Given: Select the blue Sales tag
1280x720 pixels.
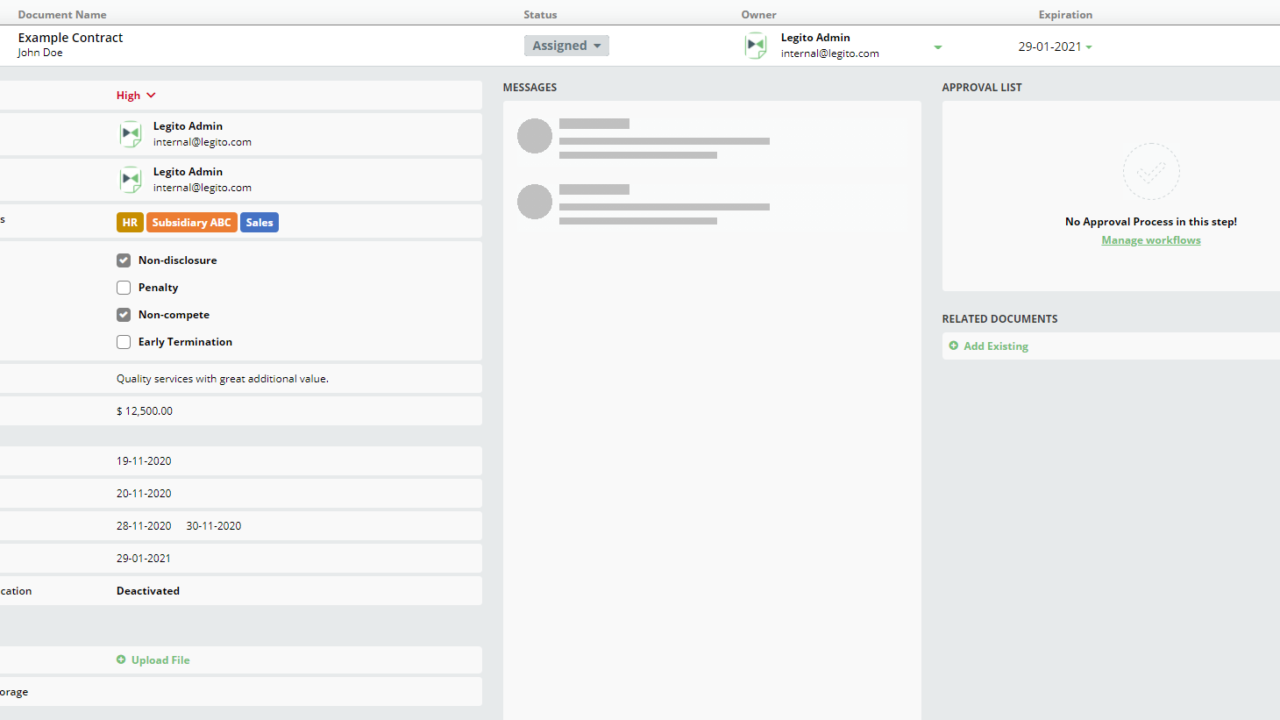Looking at the screenshot, I should (259, 223).
